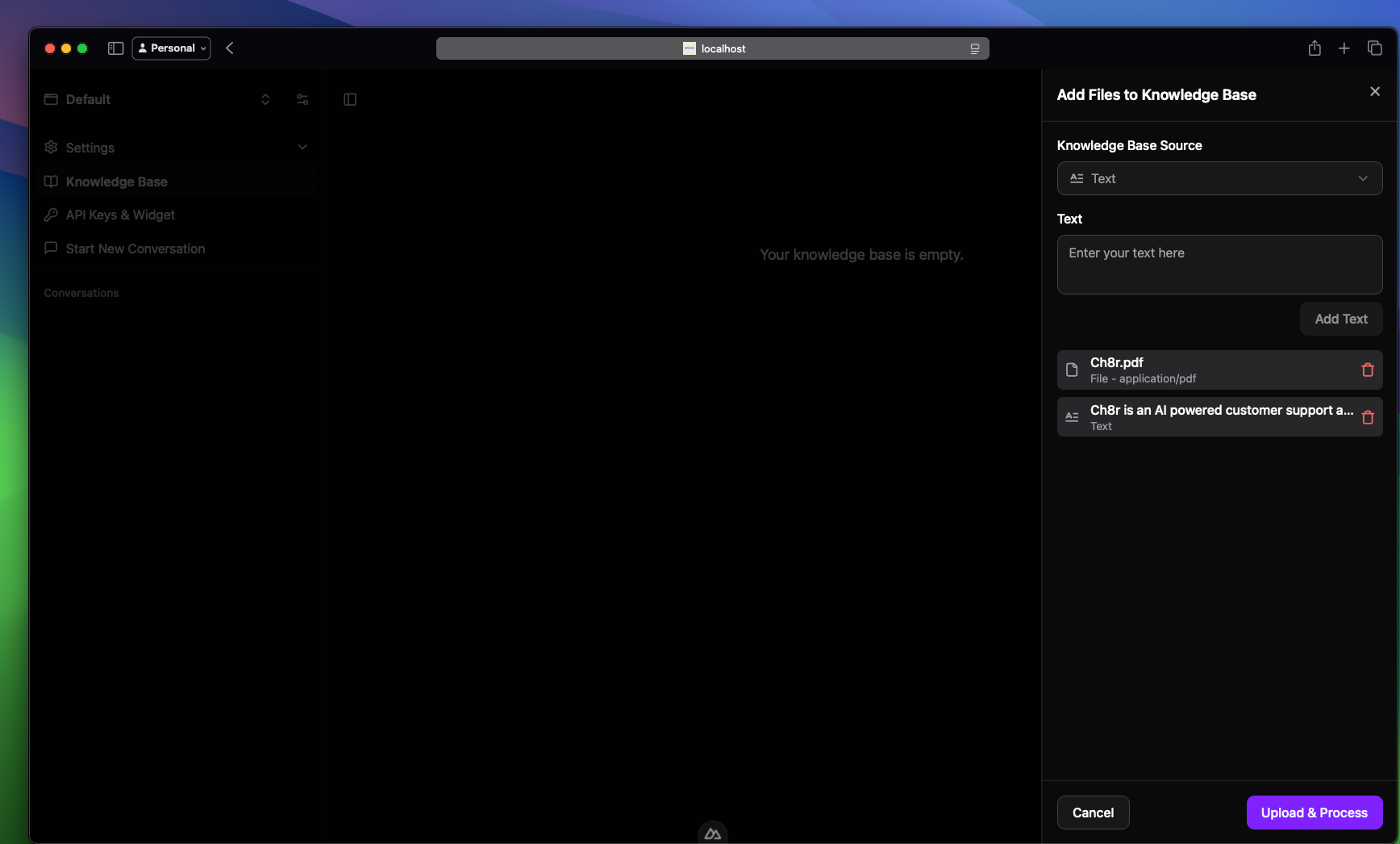
Task: Show the Safari tab overview
Action: (x=1374, y=48)
